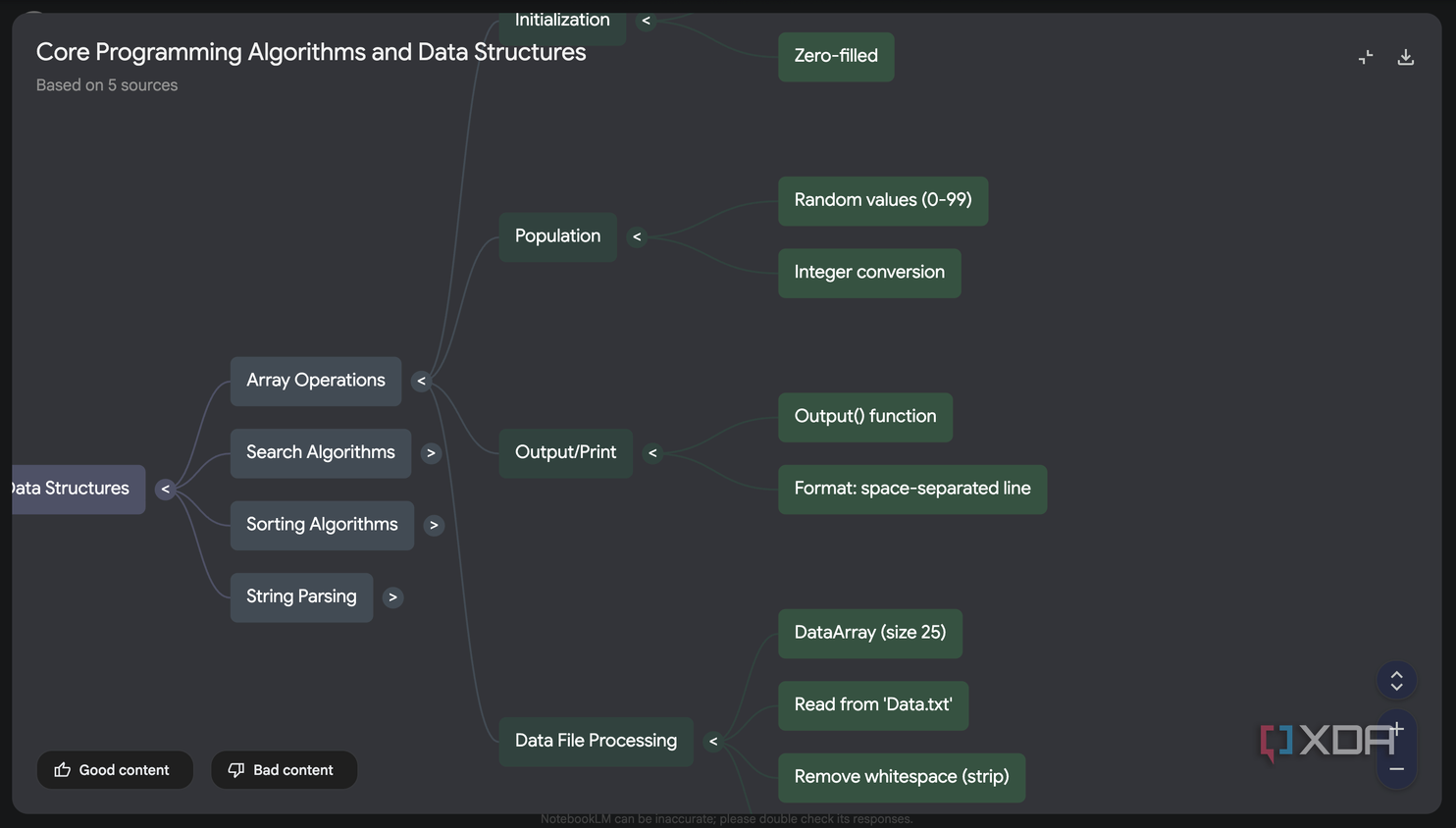The height and width of the screenshot is (828, 1456).
Task: Select the Search Algorithms node
Action: [321, 452]
